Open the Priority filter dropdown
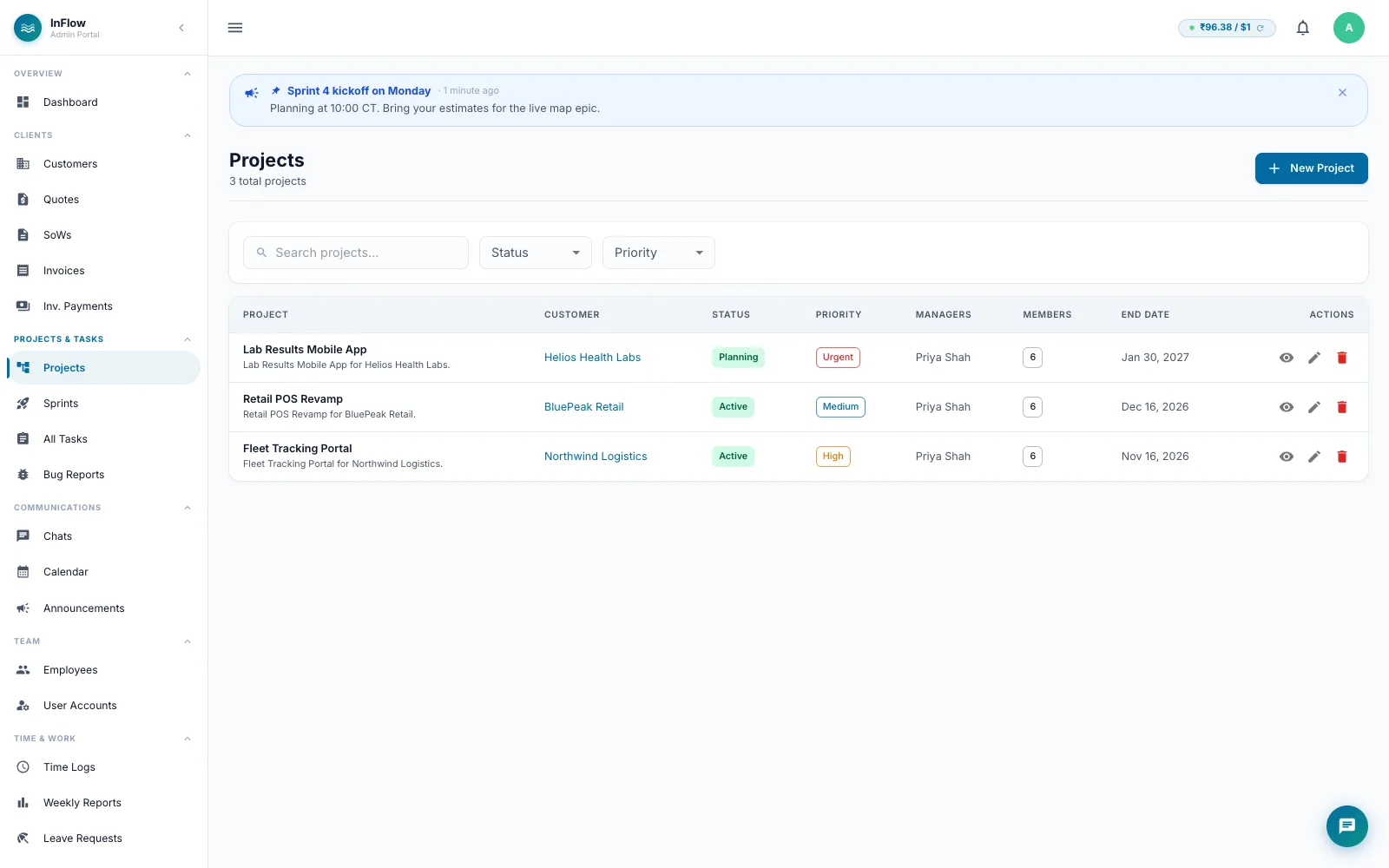 [x=659, y=253]
